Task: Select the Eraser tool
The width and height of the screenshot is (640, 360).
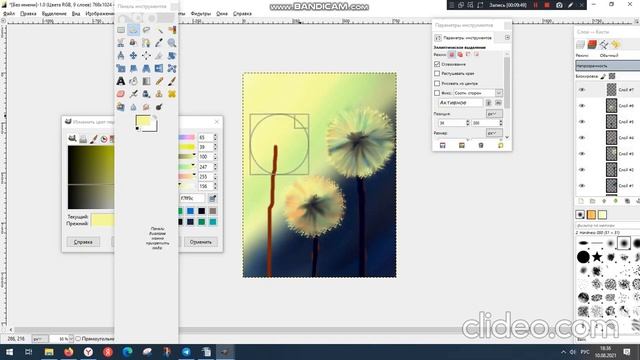Action: [121, 94]
